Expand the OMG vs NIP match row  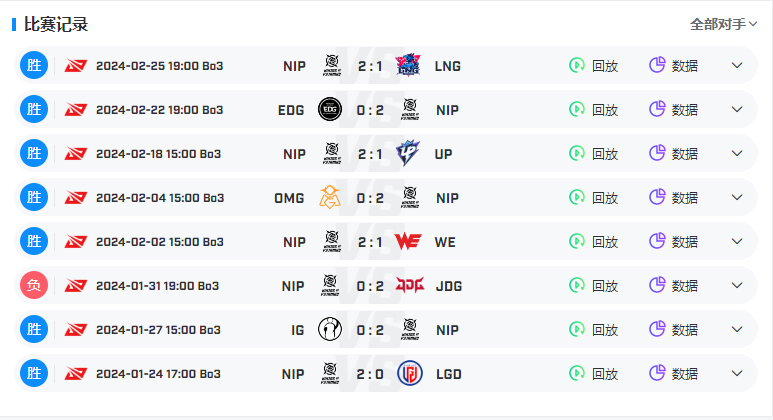(x=737, y=197)
